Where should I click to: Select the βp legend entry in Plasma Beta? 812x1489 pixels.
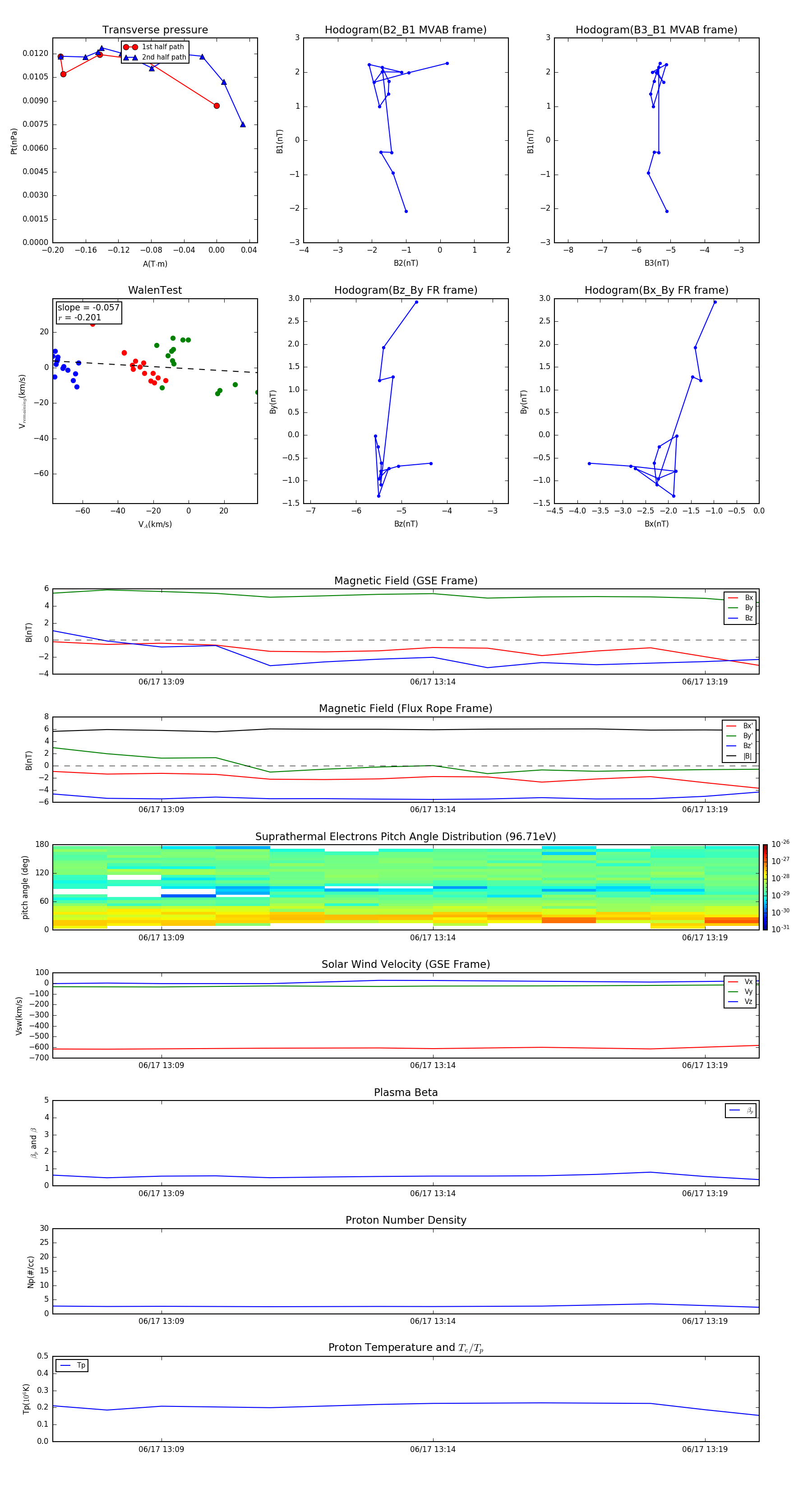click(x=742, y=1110)
